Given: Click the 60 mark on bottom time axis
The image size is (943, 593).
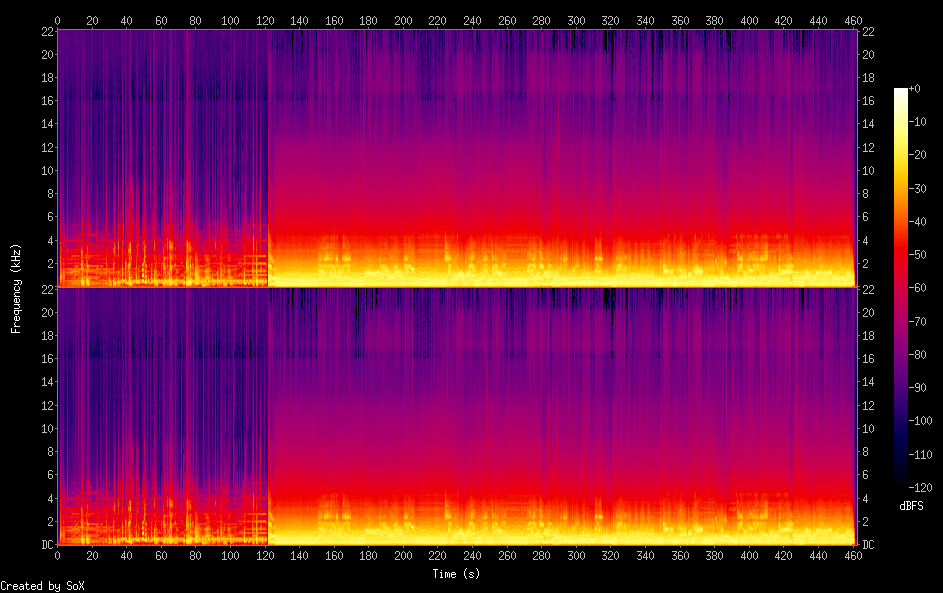Looking at the screenshot, I should [161, 557].
